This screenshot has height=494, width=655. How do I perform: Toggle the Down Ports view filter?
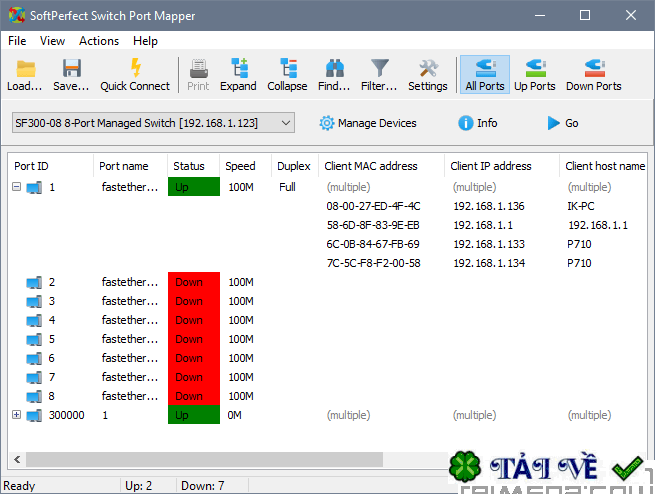click(594, 75)
